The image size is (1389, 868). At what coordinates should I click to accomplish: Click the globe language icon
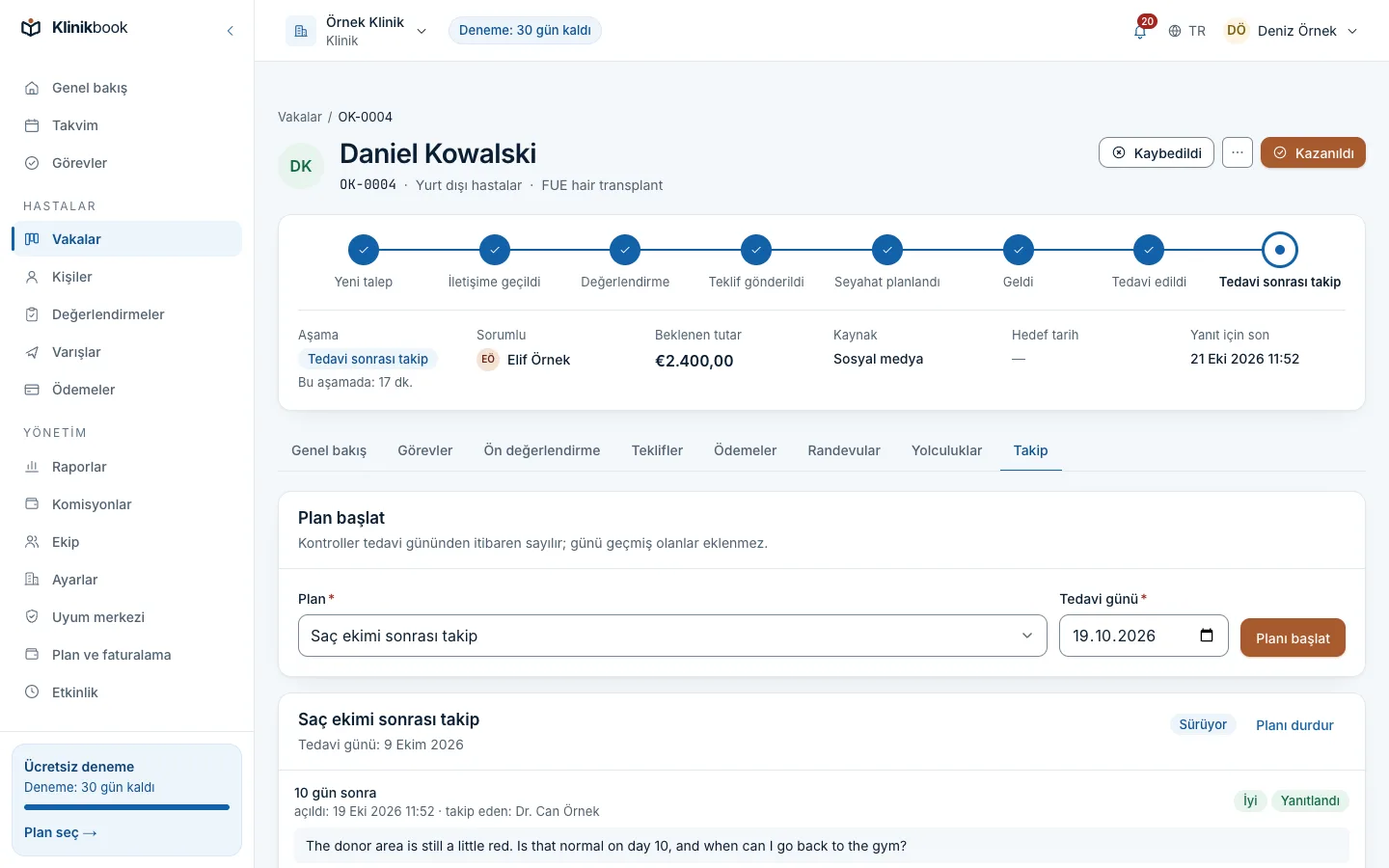1175,31
